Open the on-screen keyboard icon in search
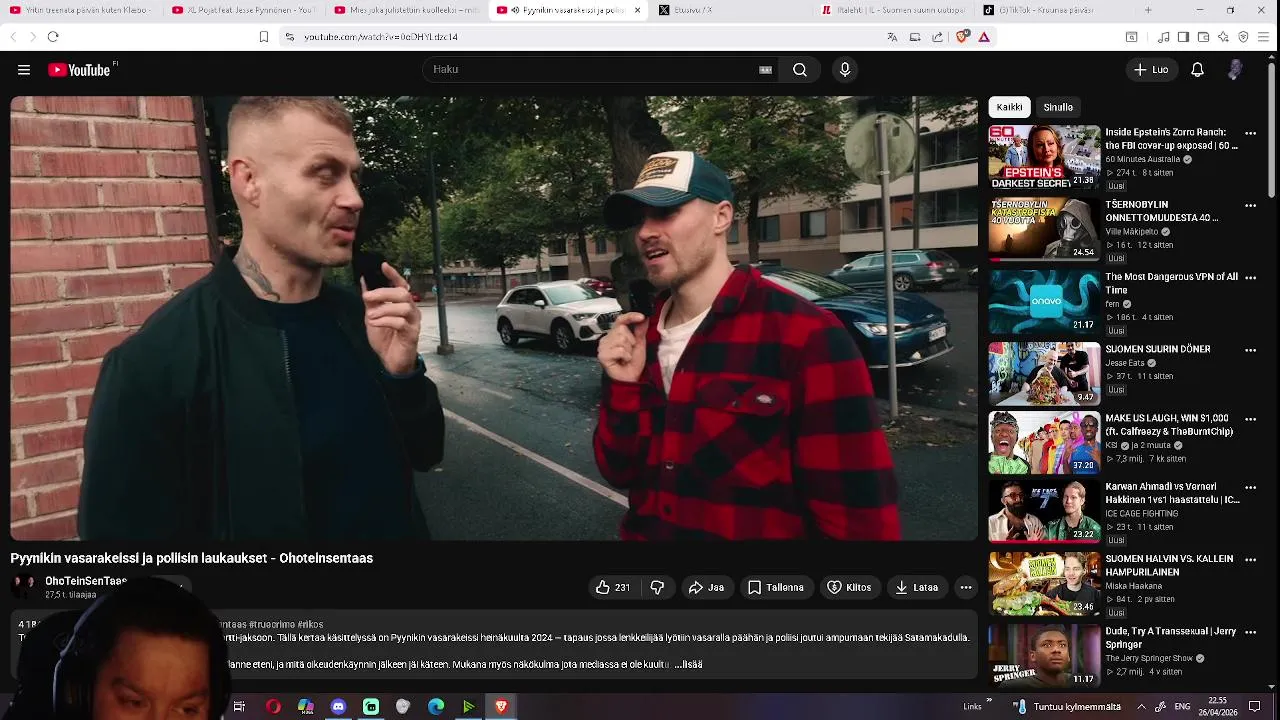Viewport: 1280px width, 720px height. 766,70
